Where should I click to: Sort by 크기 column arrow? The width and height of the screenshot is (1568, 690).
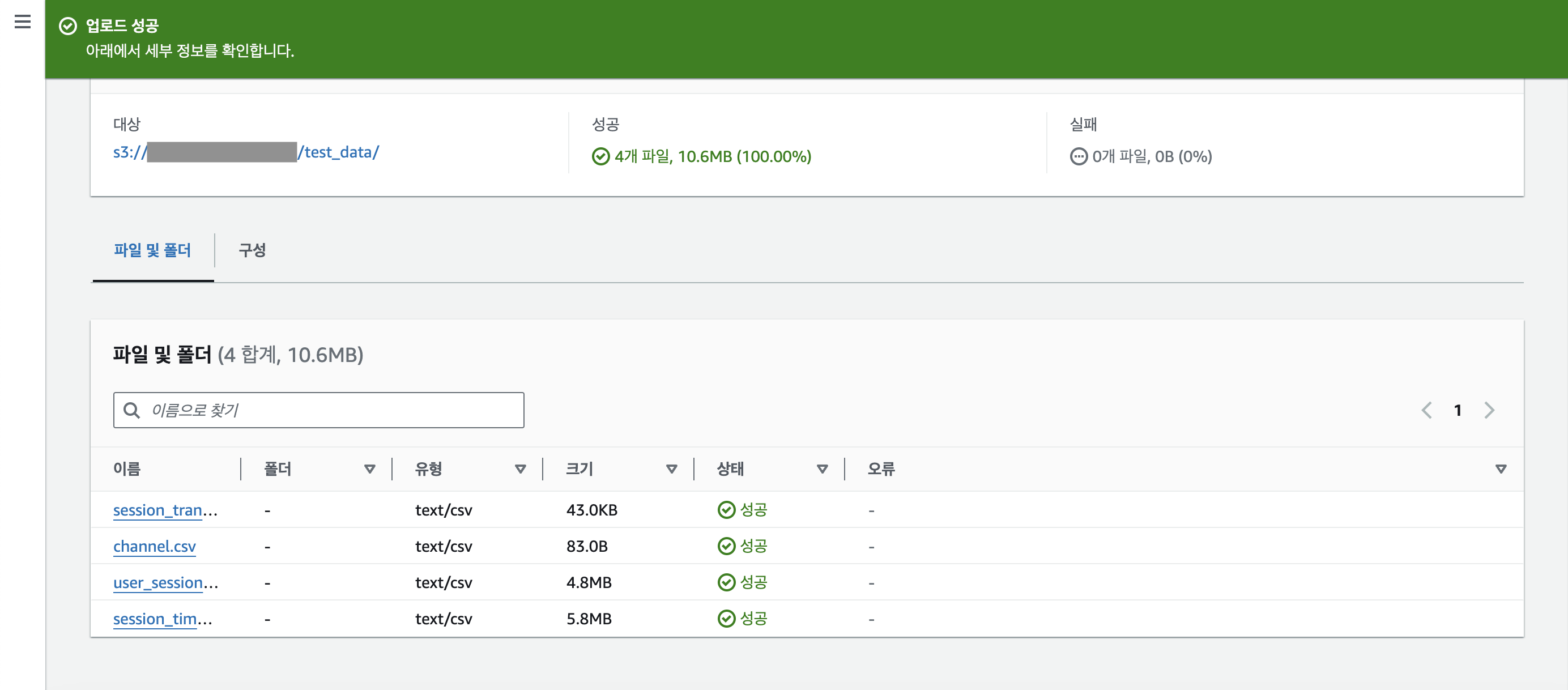pos(671,468)
